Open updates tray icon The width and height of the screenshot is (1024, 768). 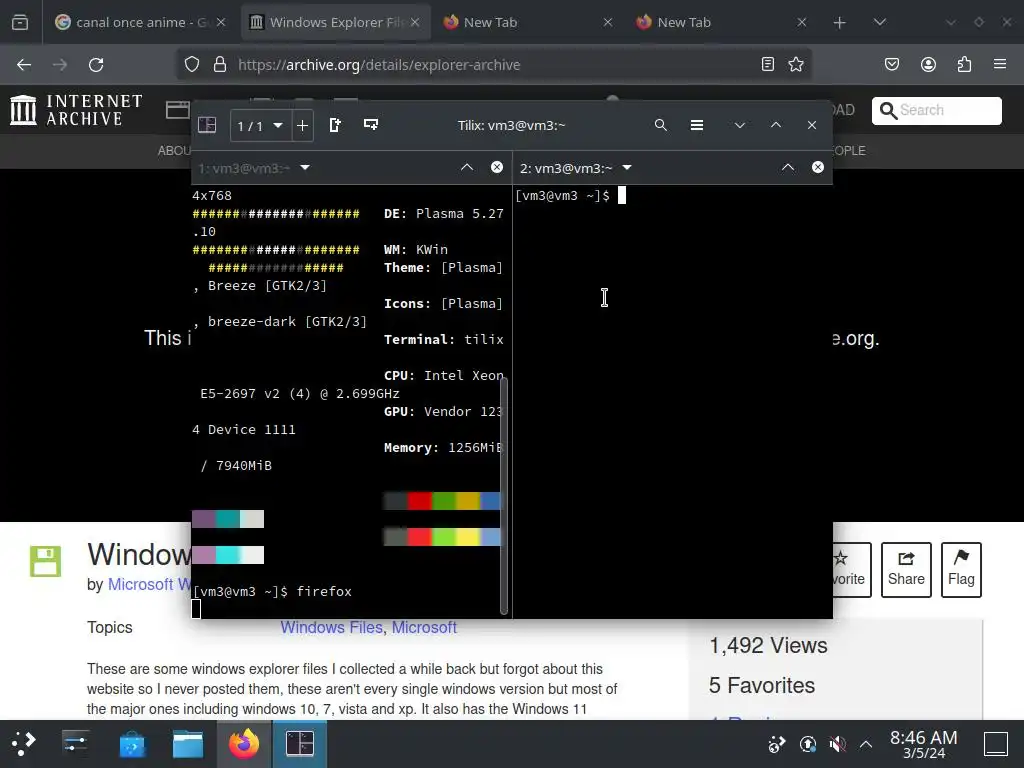tap(808, 744)
